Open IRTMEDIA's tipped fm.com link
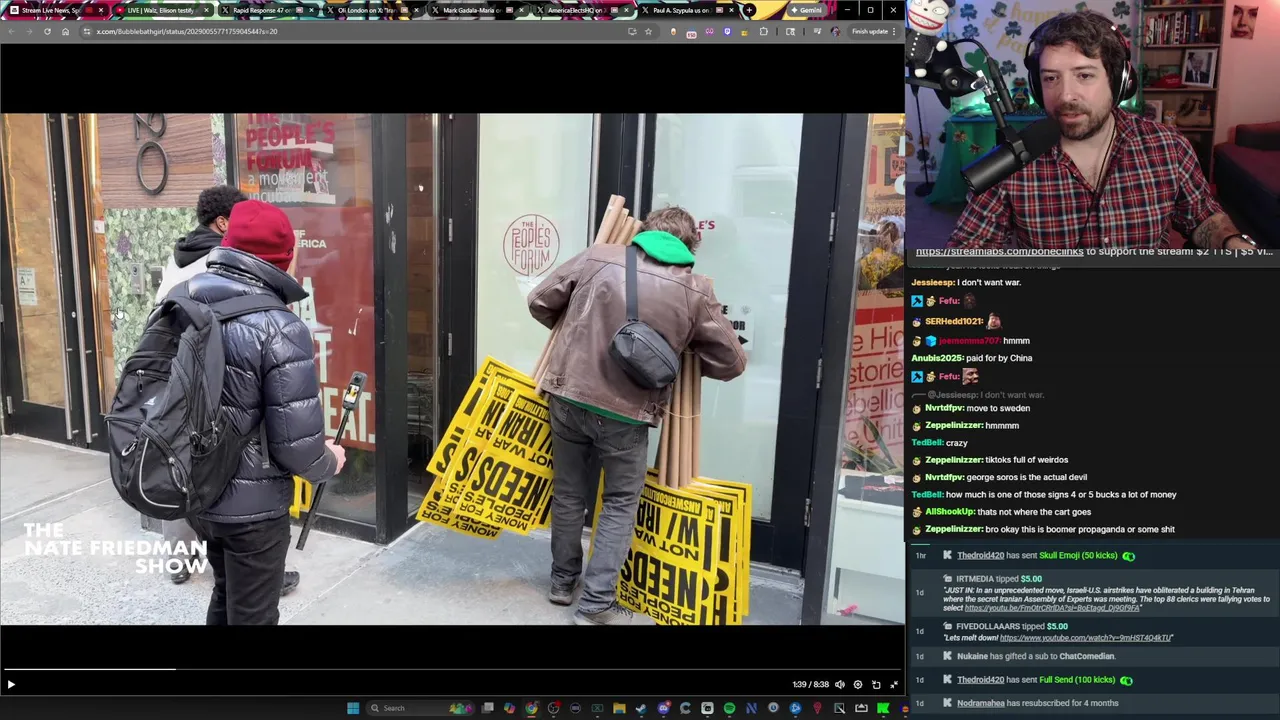 coord(1052,608)
